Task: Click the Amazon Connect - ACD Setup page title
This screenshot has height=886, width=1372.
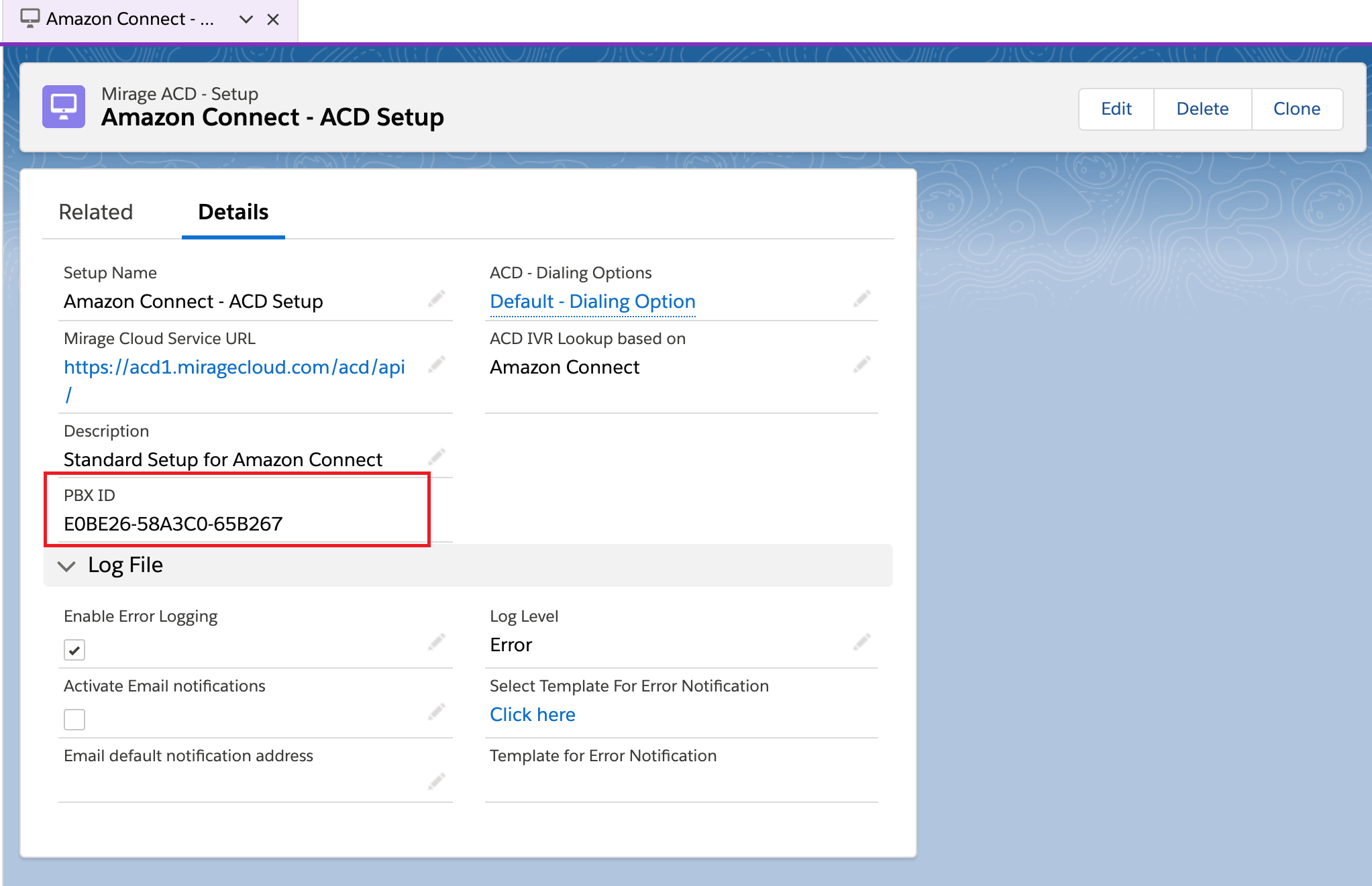Action: coord(272,117)
